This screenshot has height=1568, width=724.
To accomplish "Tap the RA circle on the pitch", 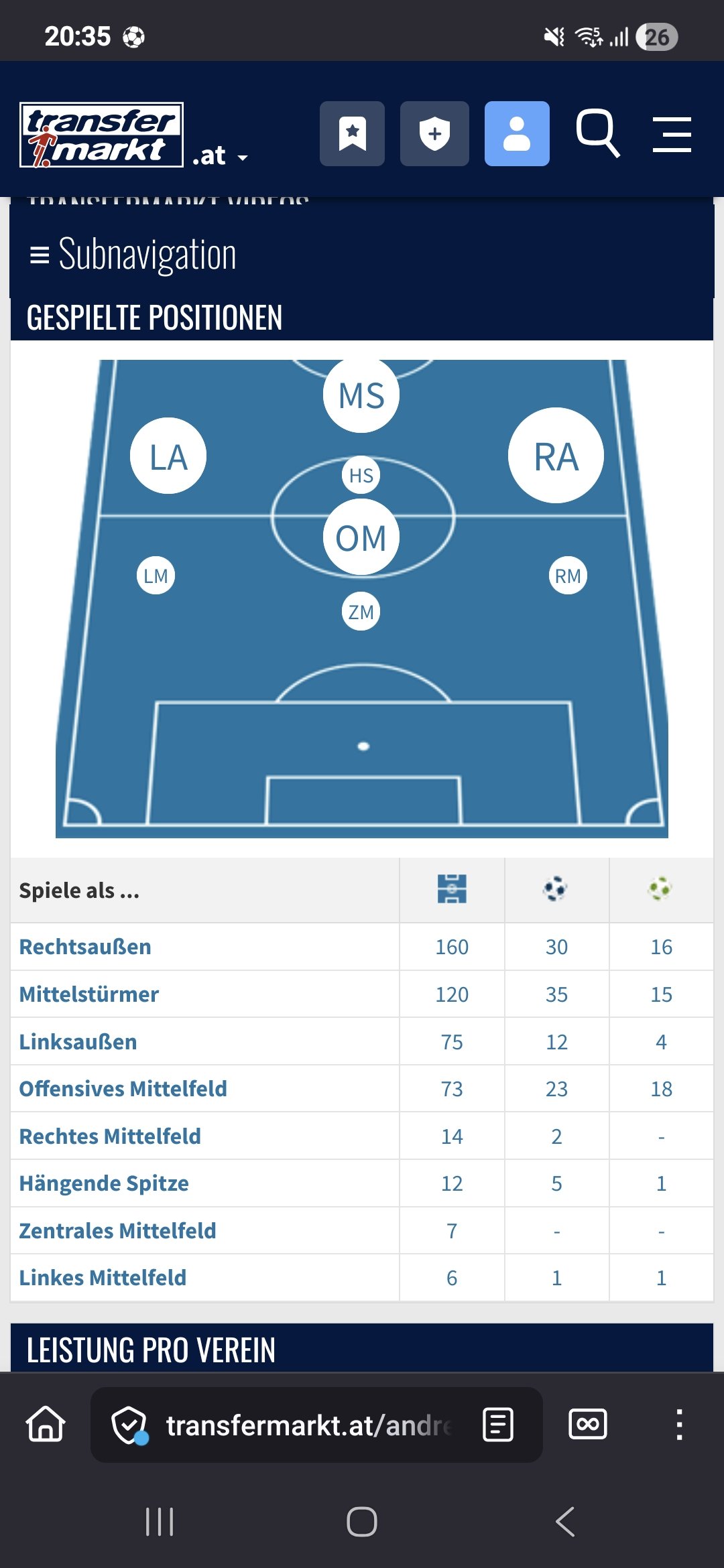I will pos(556,456).
